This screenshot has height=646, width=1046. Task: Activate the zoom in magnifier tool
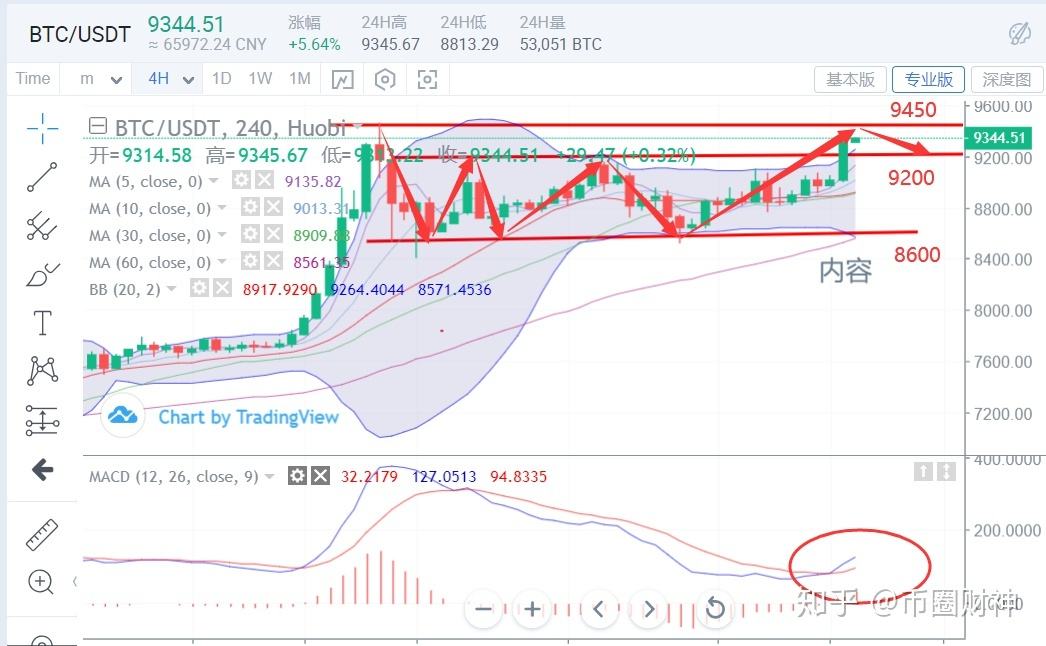pos(41,582)
